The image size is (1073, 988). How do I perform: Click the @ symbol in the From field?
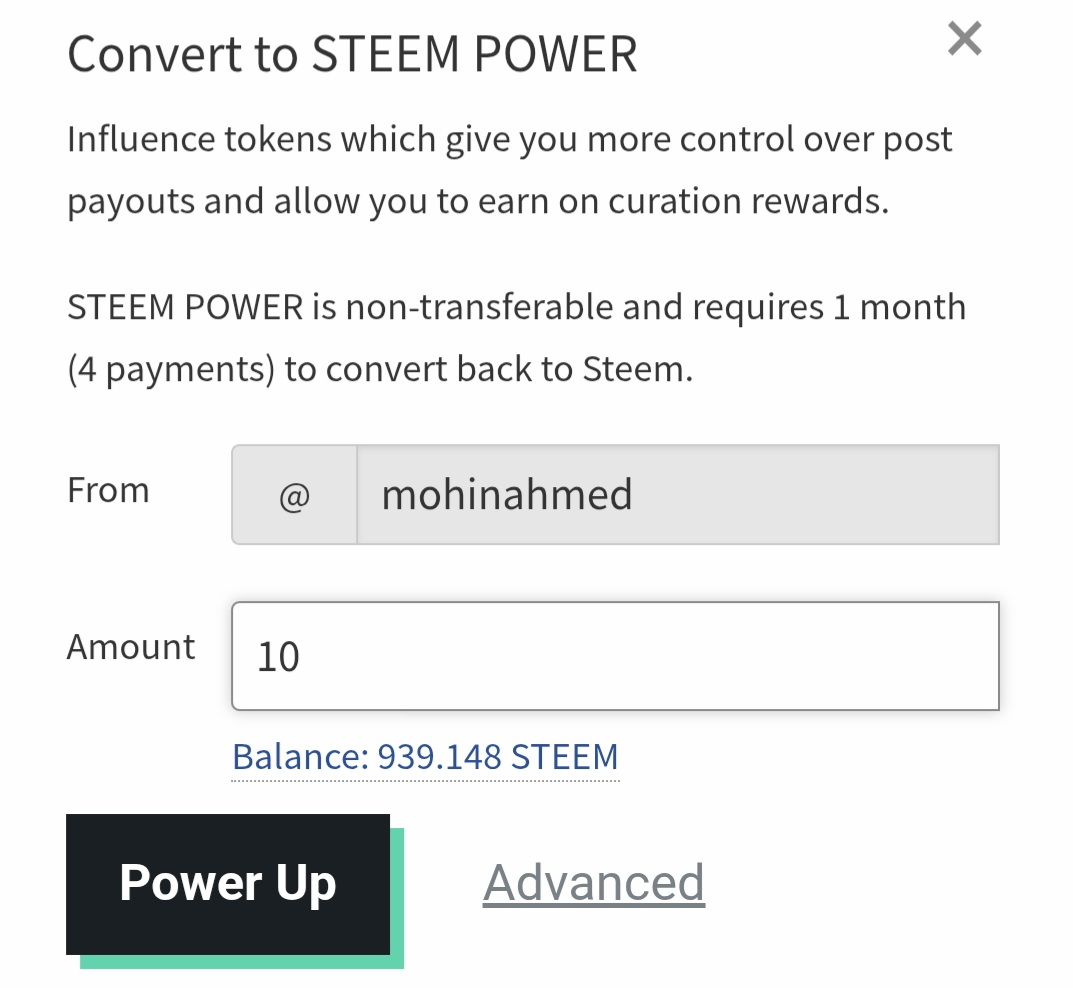(x=294, y=495)
